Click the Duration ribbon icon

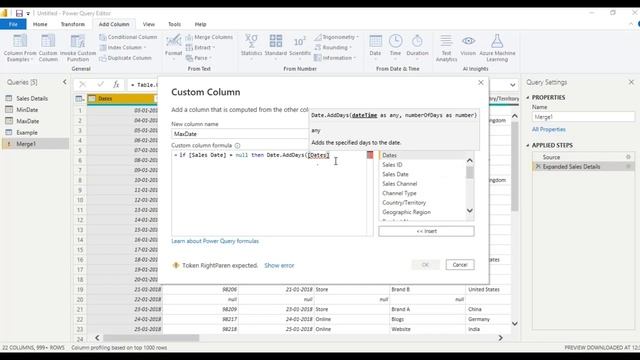(417, 46)
